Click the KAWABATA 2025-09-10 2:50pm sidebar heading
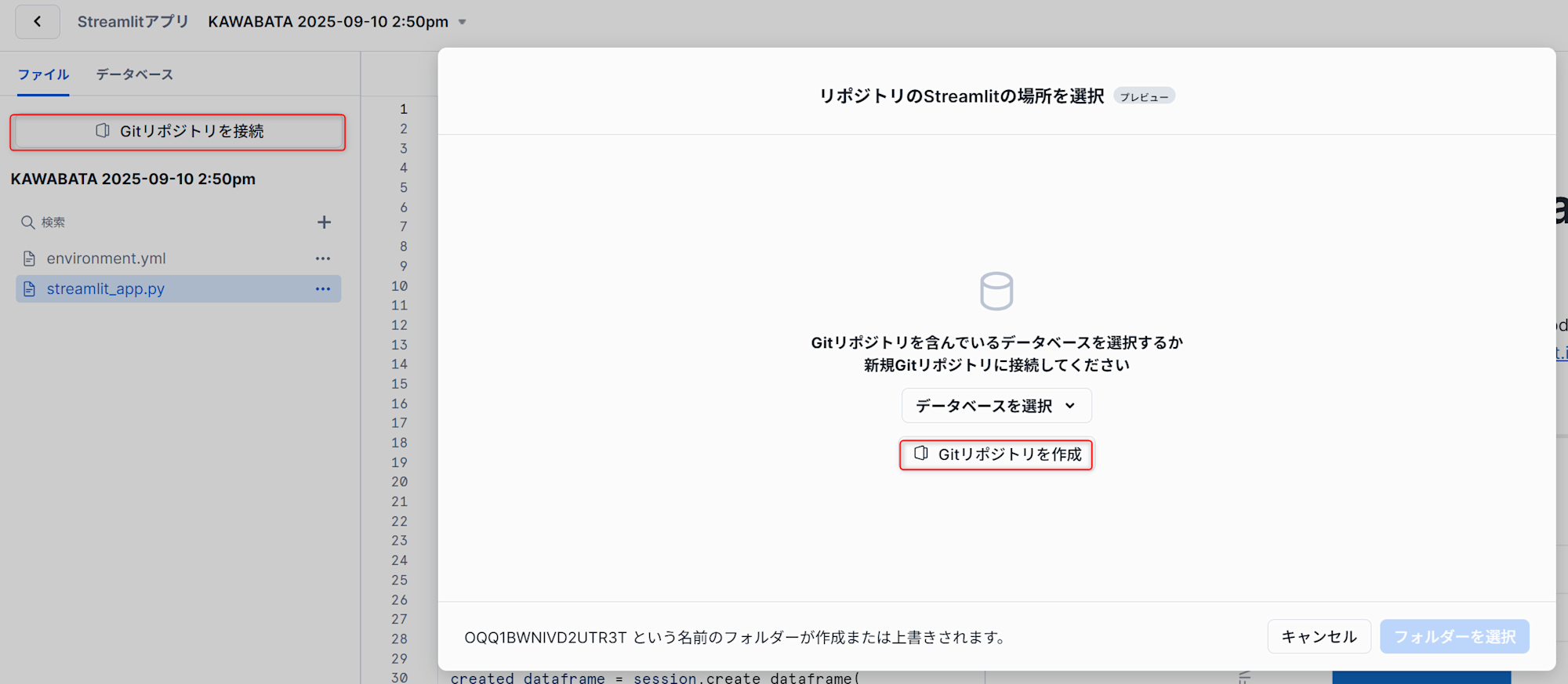 133,179
